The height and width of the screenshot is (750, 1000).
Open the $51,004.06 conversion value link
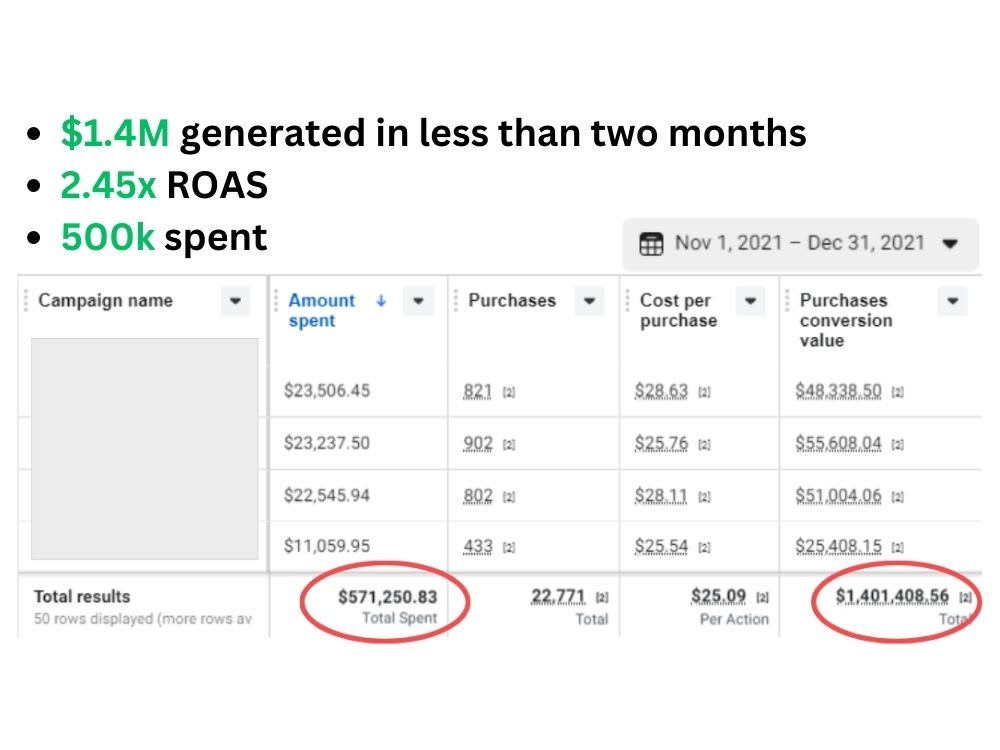(838, 496)
